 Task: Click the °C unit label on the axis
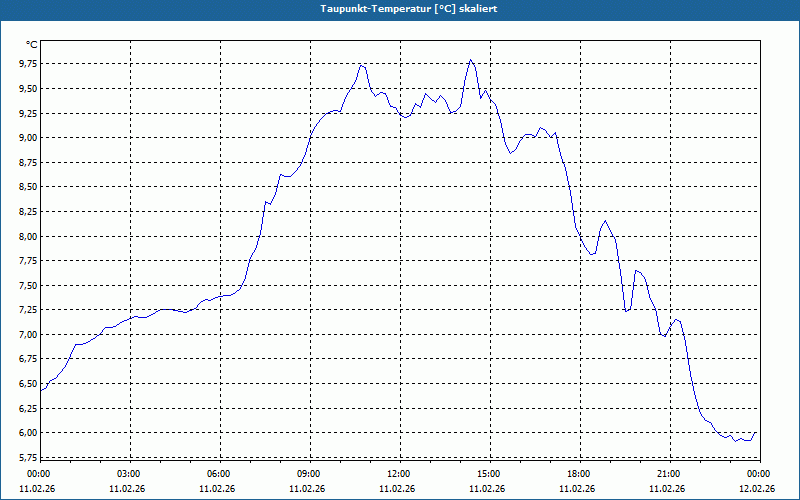32,45
